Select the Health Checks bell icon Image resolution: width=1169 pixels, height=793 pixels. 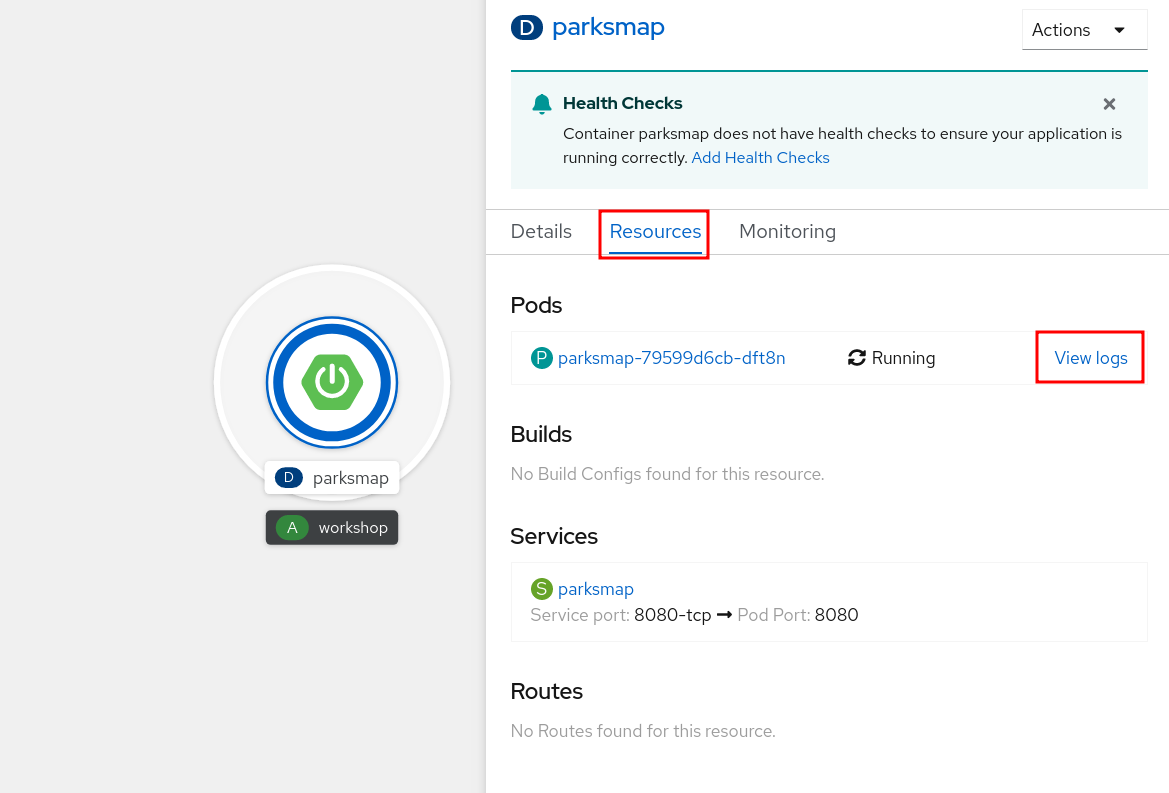pyautogui.click(x=541, y=103)
